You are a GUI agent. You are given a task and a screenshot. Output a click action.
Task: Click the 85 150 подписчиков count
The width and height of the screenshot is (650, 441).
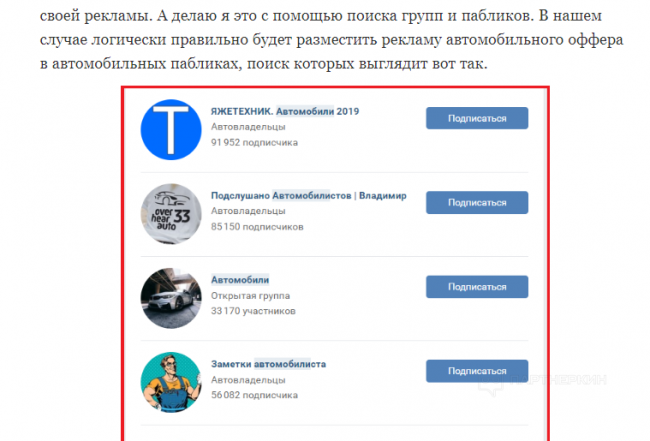click(x=257, y=227)
